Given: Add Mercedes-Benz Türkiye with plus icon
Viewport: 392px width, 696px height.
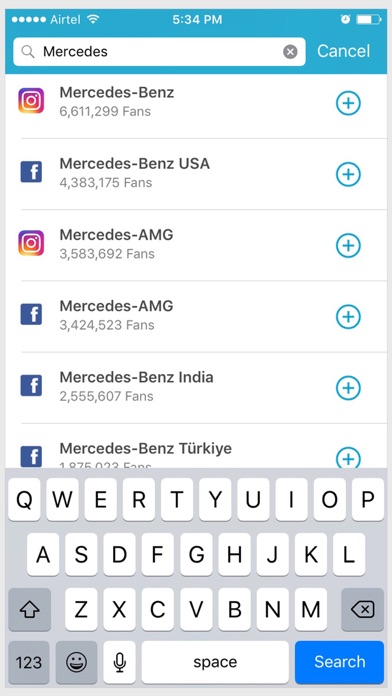Looking at the screenshot, I should pyautogui.click(x=348, y=457).
